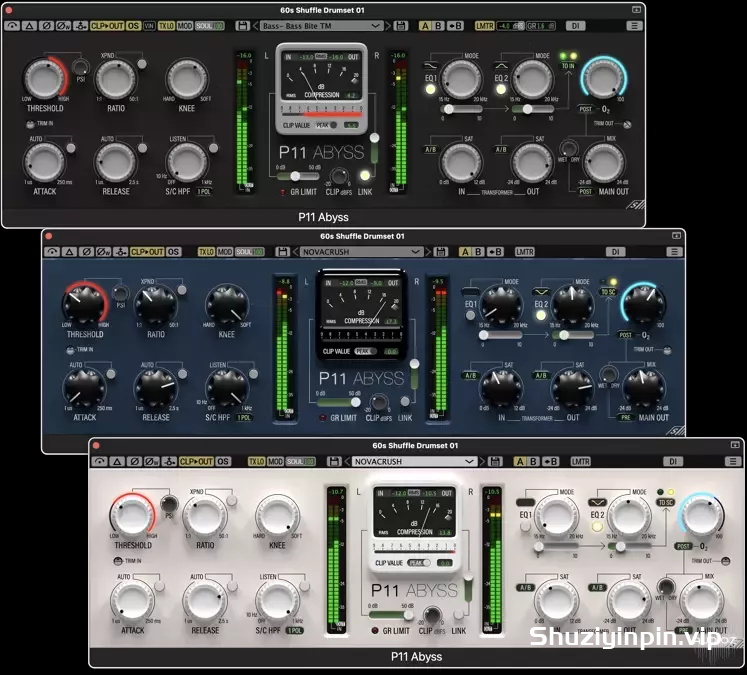
Task: Toggle LMTR limiter in top dark window
Action: pos(485,26)
